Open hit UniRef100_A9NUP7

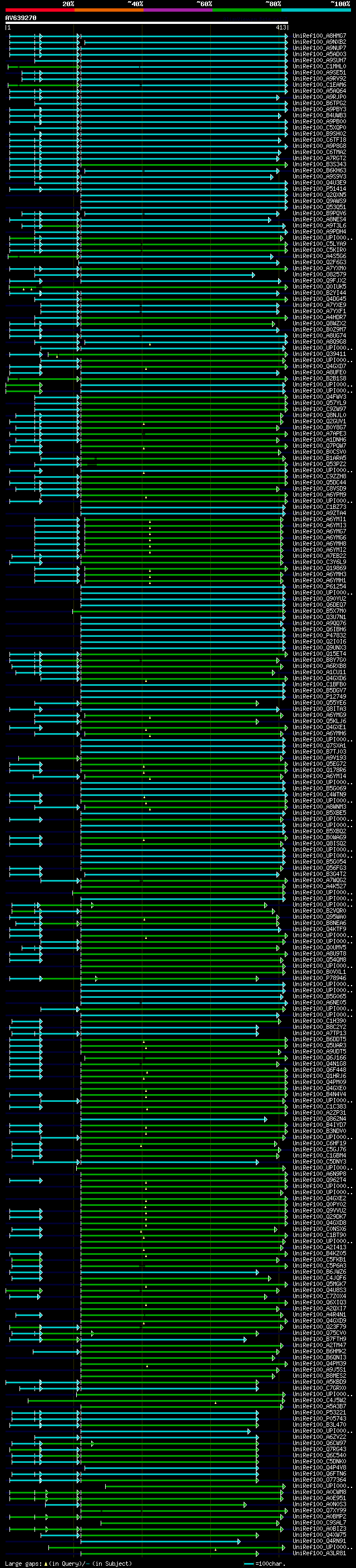(x=319, y=48)
